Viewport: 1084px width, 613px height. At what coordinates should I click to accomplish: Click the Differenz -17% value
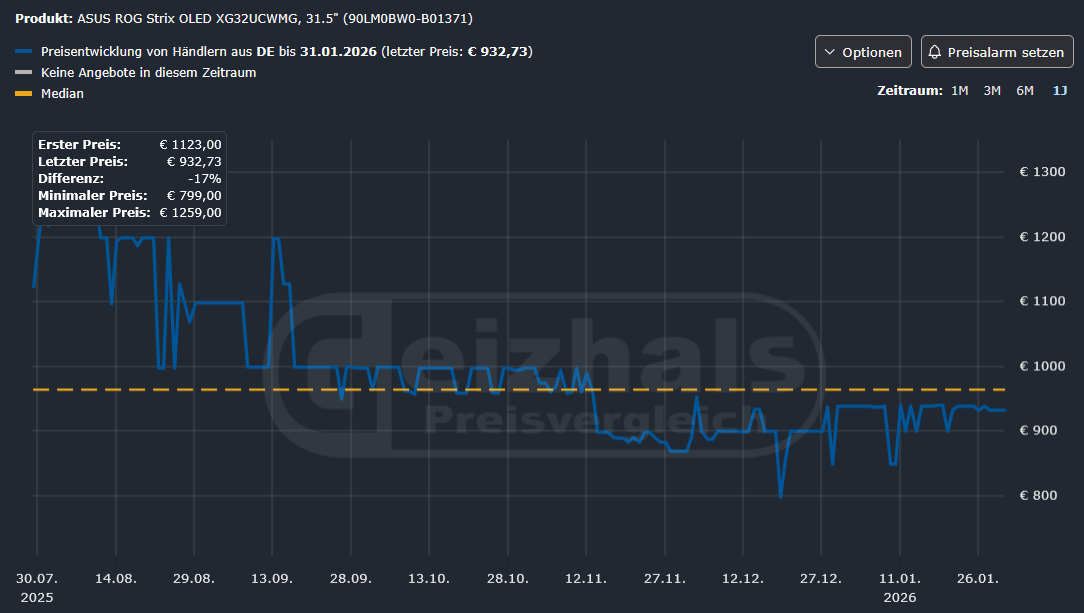(x=205, y=178)
